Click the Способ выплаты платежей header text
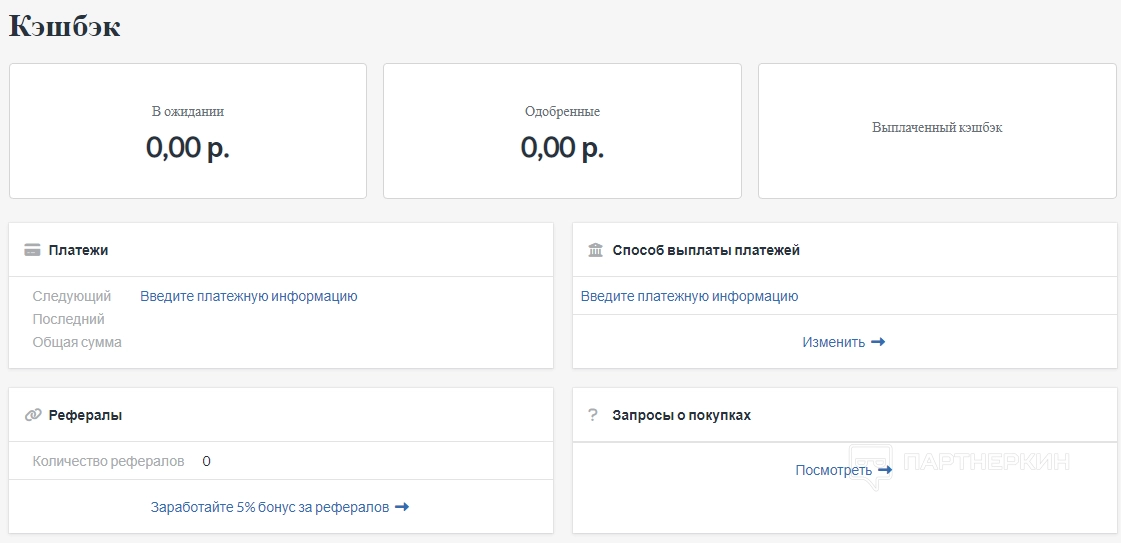Image resolution: width=1121 pixels, height=543 pixels. point(706,250)
